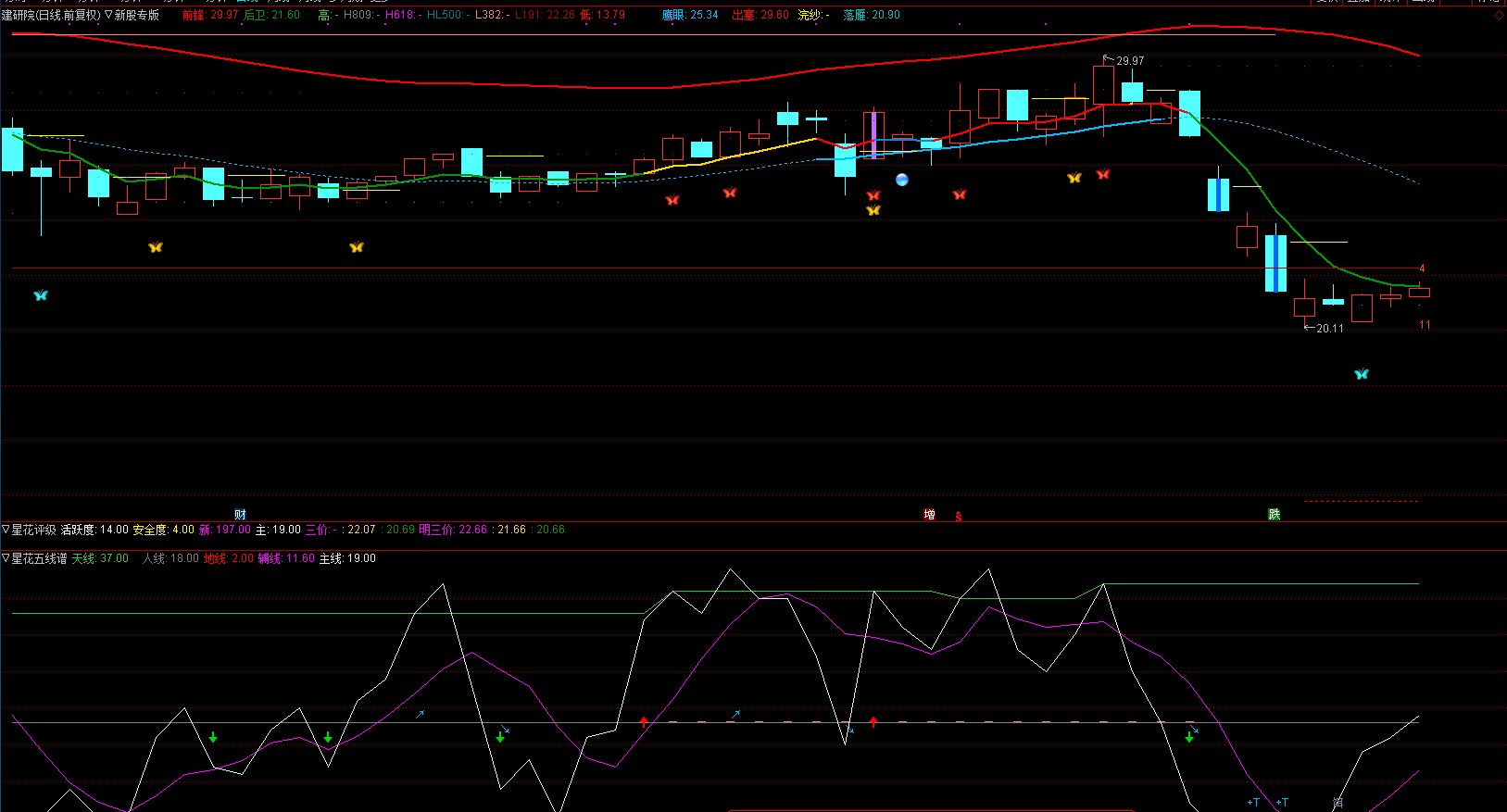1507x812 pixels.
Task: Click the first green down arrow in the five-line indicator
Action: pyautogui.click(x=213, y=738)
